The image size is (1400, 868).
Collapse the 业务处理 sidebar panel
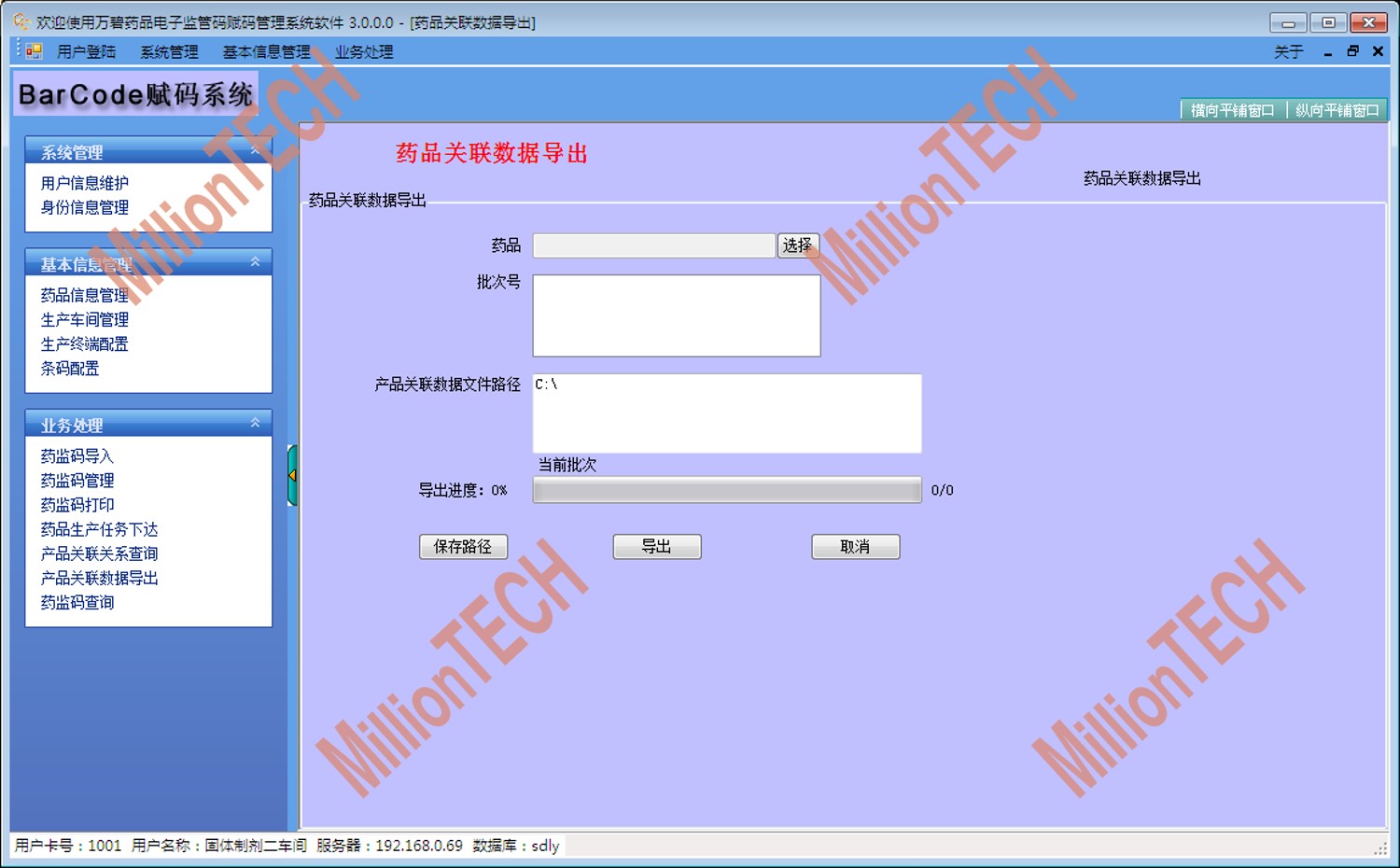click(x=255, y=423)
